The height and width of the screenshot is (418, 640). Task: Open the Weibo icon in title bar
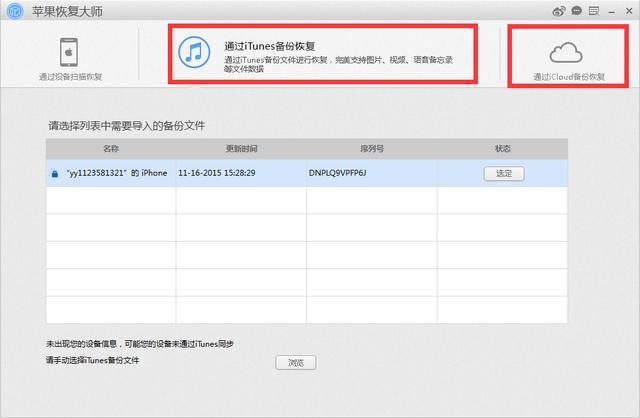(x=558, y=11)
